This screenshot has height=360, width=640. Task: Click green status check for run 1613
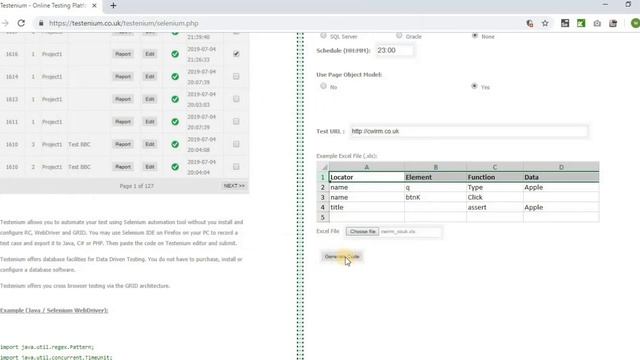175,99
